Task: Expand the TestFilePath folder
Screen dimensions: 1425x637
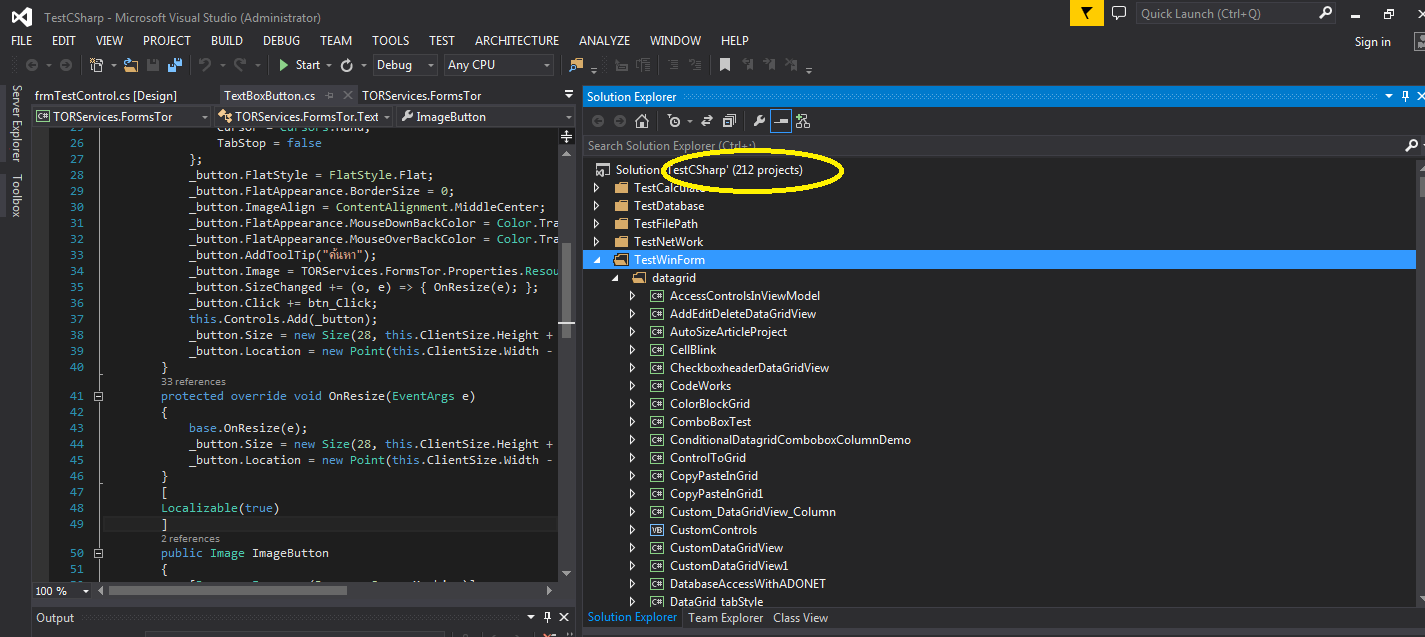Action: [x=597, y=224]
